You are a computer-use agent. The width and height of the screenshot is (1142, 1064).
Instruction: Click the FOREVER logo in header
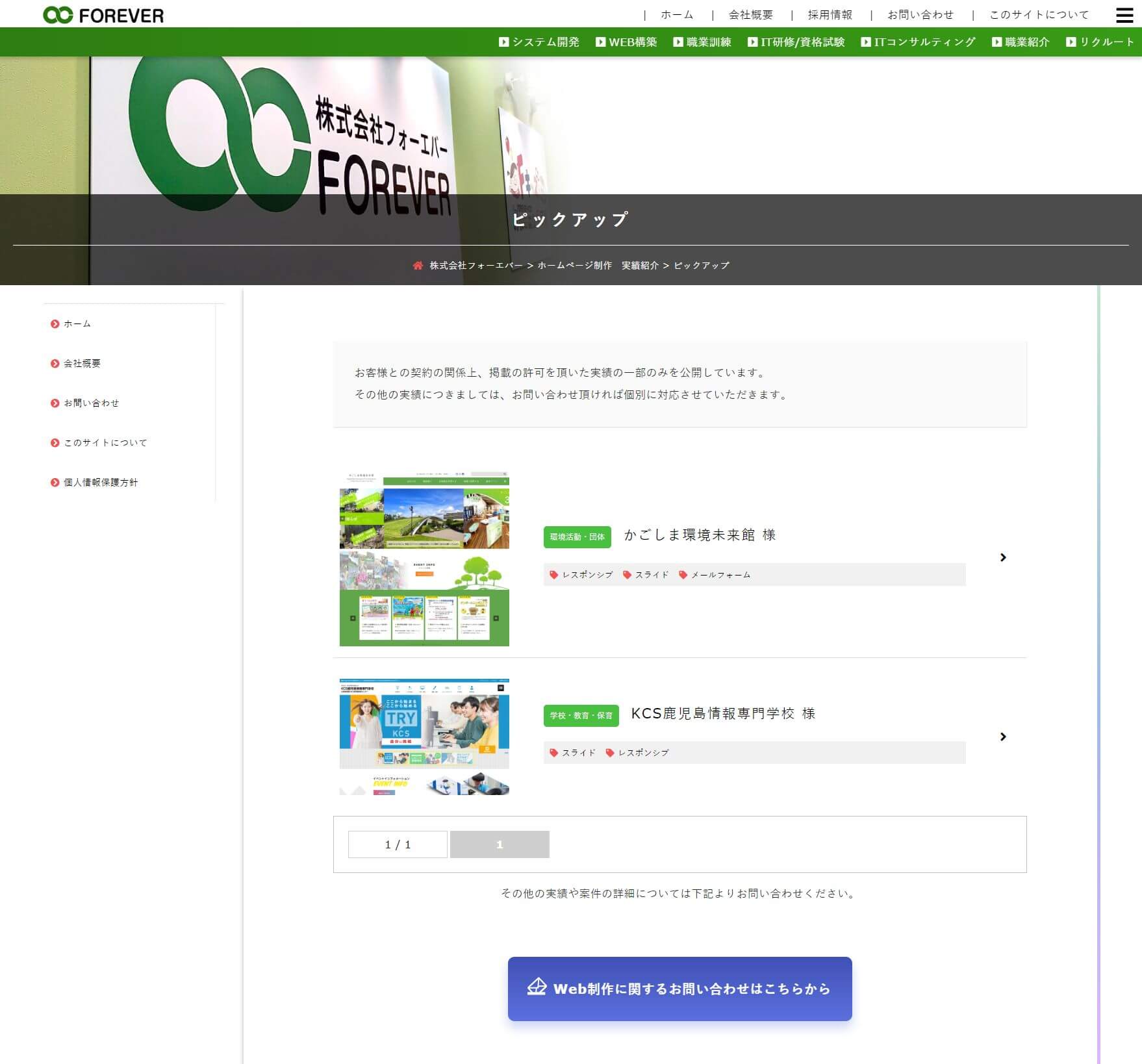pos(103,15)
